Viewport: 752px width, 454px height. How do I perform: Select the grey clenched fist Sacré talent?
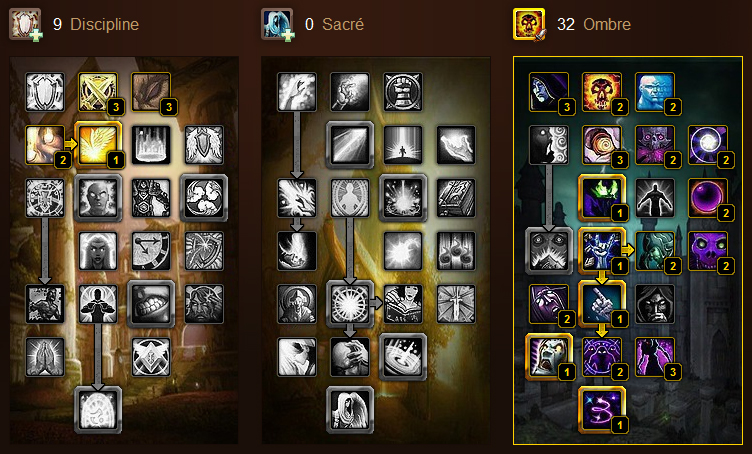click(x=403, y=92)
